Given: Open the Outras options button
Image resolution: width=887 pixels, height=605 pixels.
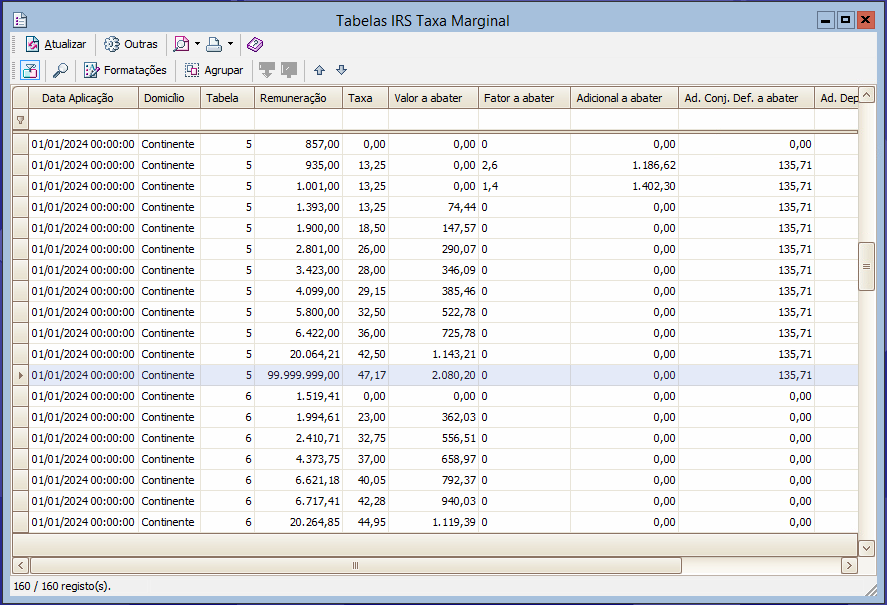Looking at the screenshot, I should point(131,44).
